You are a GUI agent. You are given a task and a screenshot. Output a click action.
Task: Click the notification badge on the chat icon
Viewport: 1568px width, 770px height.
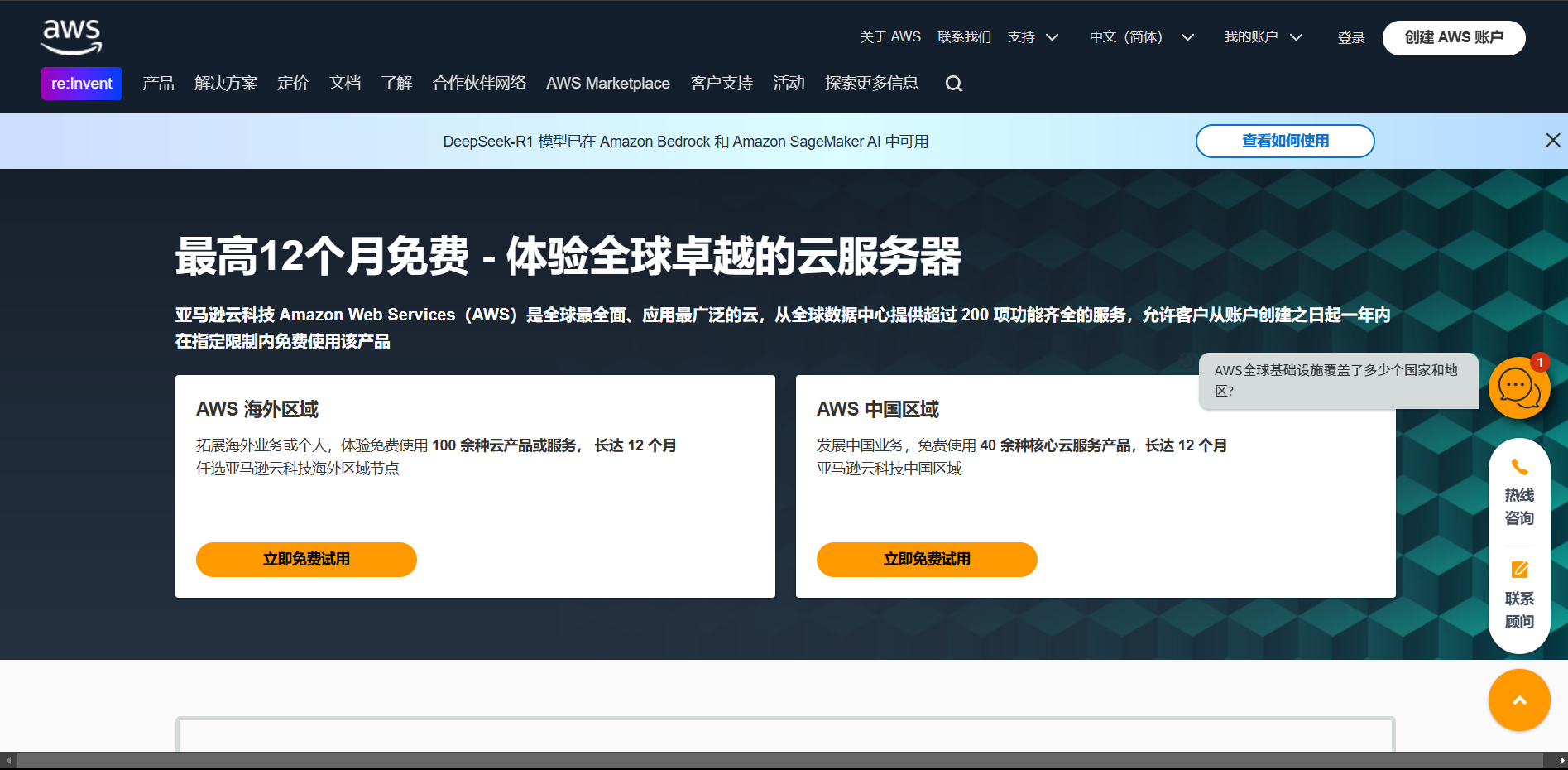[1539, 363]
